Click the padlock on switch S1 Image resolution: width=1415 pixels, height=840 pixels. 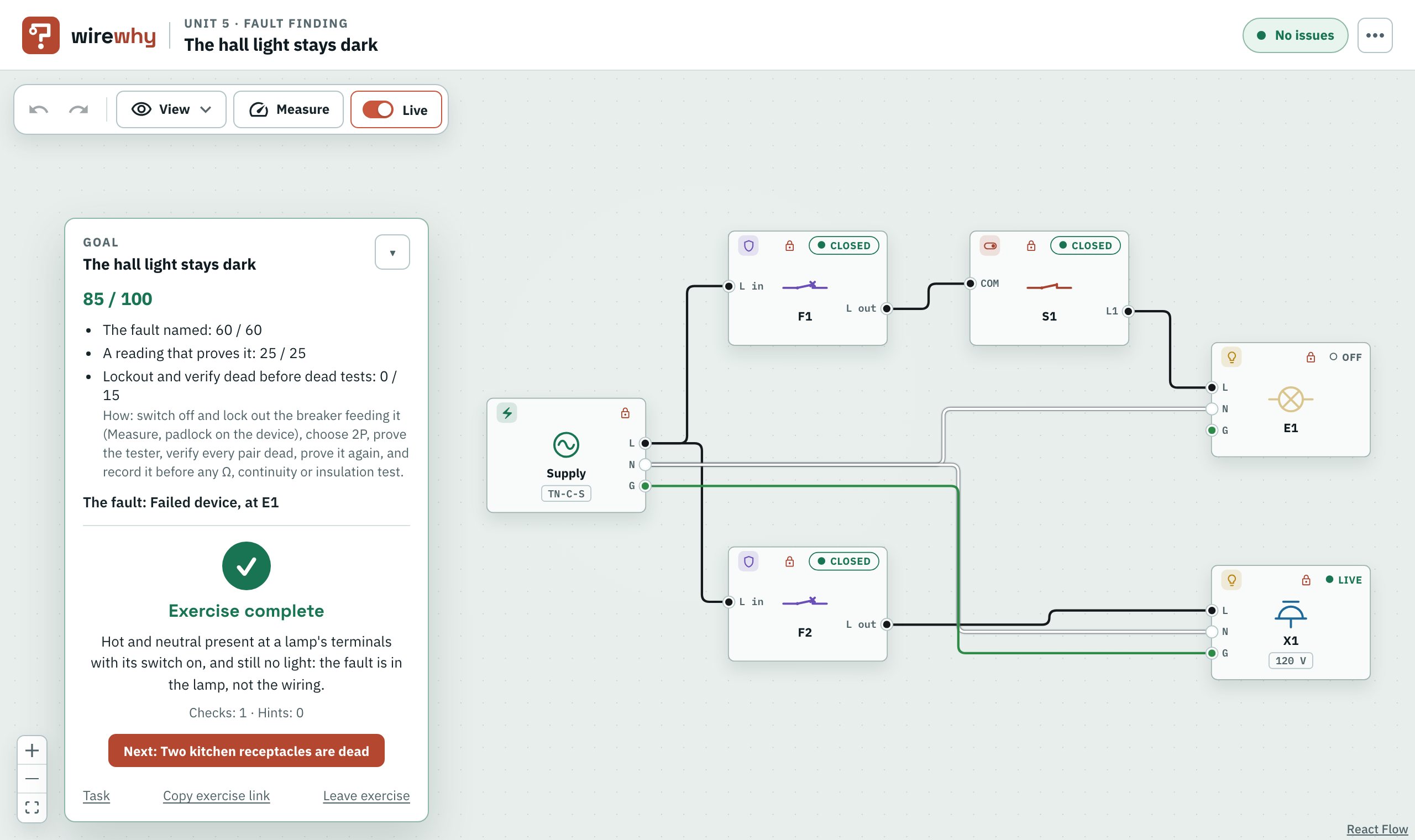tap(1031, 246)
